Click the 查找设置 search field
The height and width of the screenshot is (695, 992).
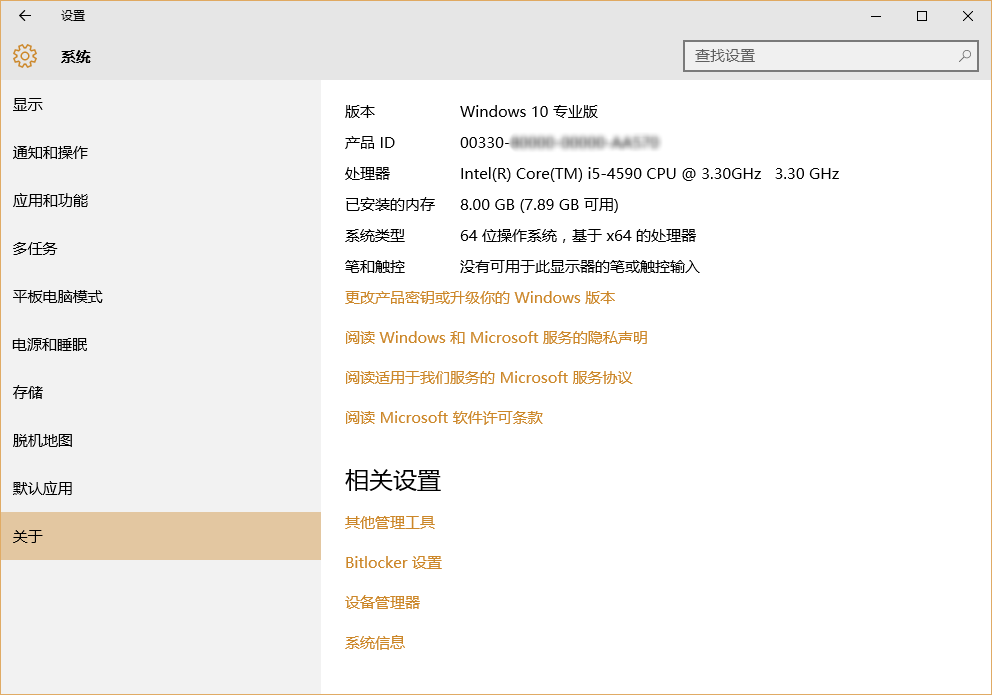tap(820, 56)
